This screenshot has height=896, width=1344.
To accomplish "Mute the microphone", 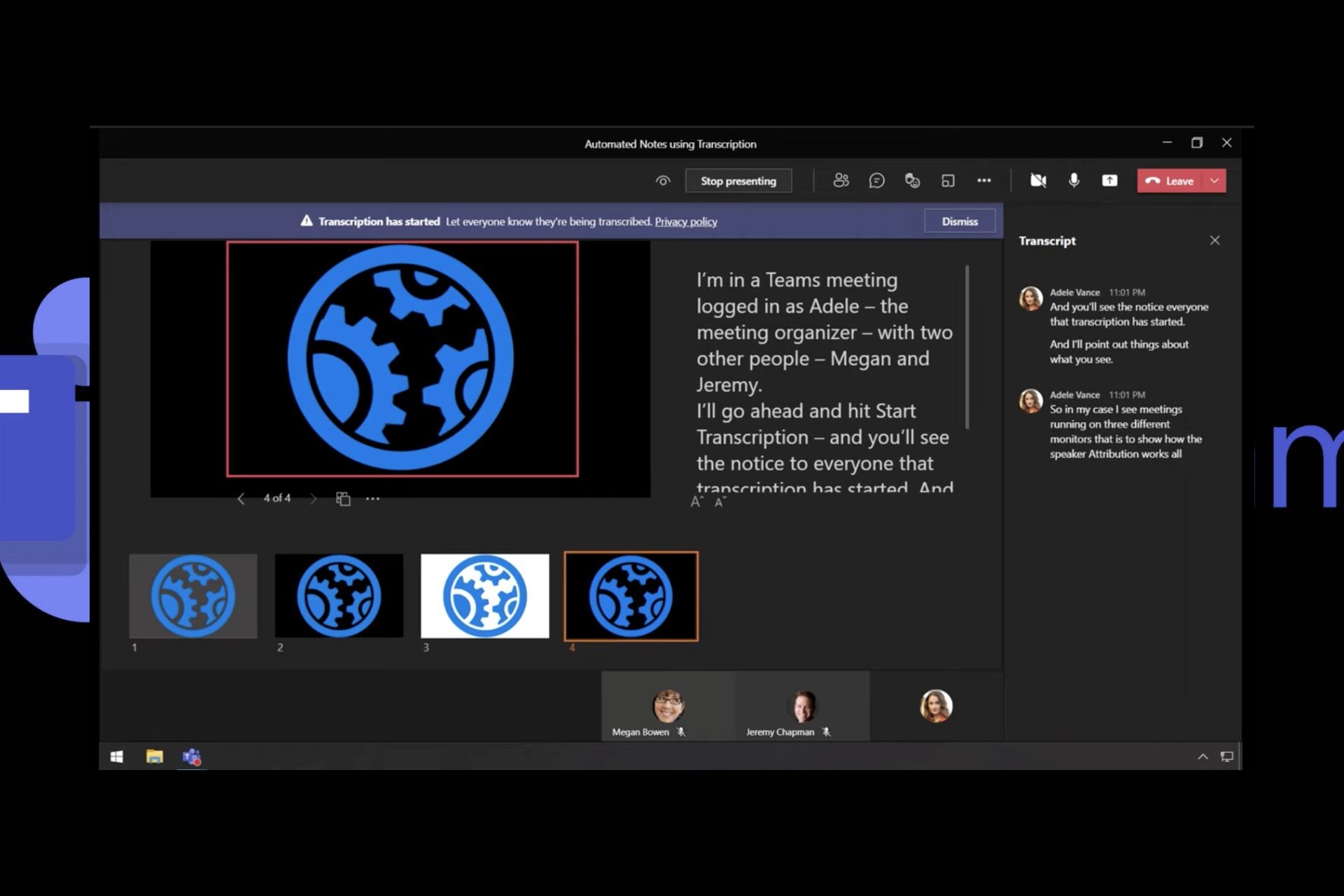I will coord(1074,181).
